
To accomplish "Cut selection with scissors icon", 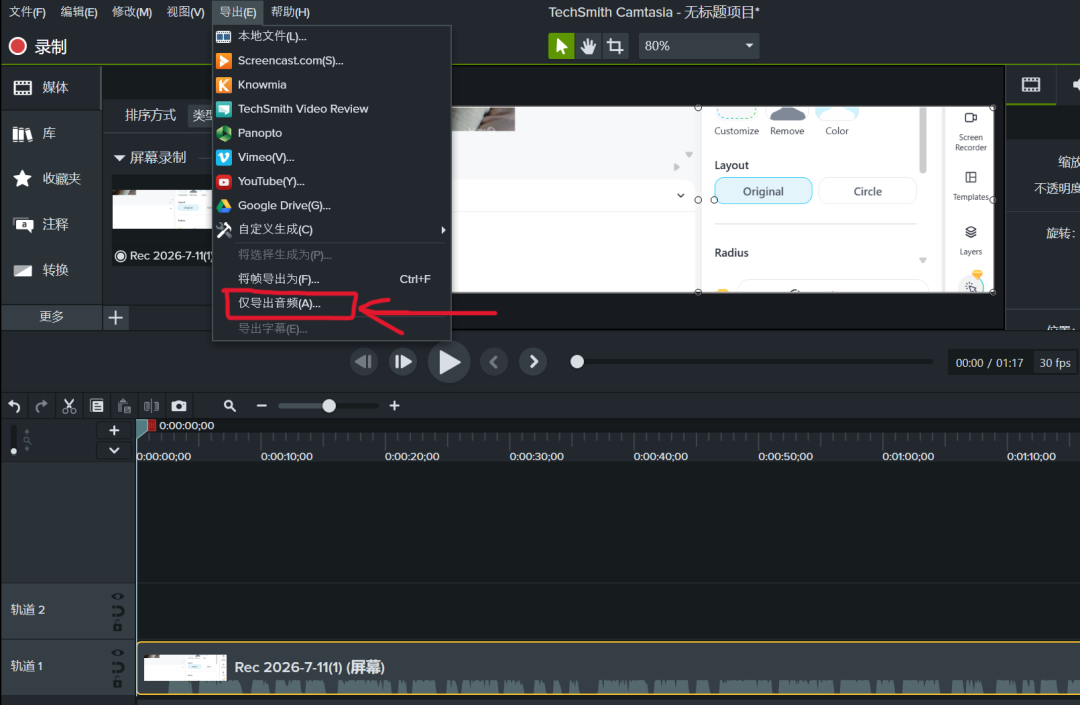I will 69,406.
